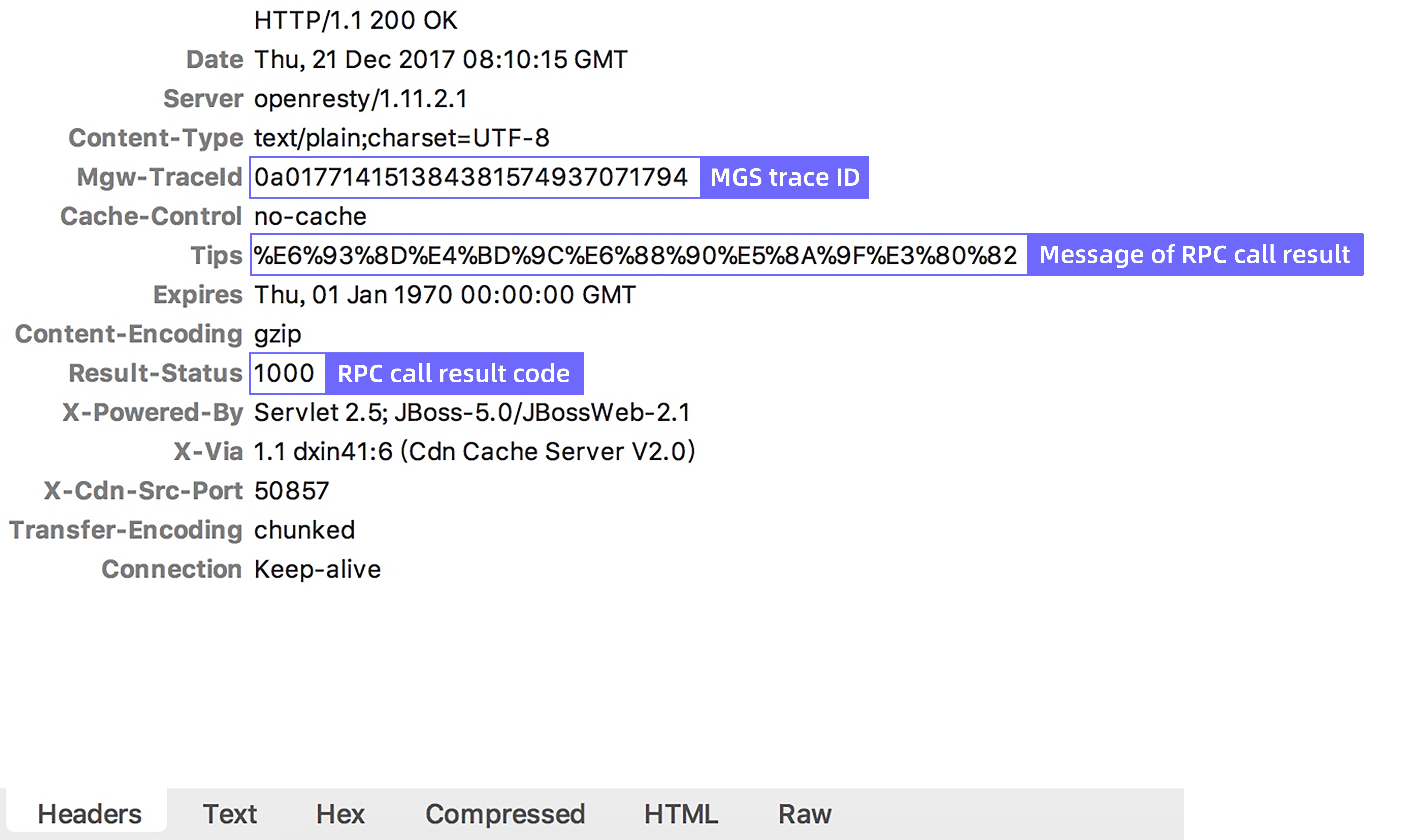The width and height of the screenshot is (1407, 840).
Task: Click the Cache-Control no-cache value
Action: tap(310, 216)
